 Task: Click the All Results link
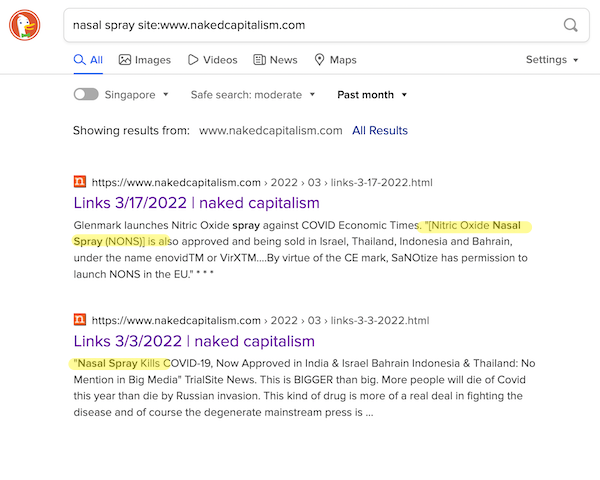tap(380, 131)
